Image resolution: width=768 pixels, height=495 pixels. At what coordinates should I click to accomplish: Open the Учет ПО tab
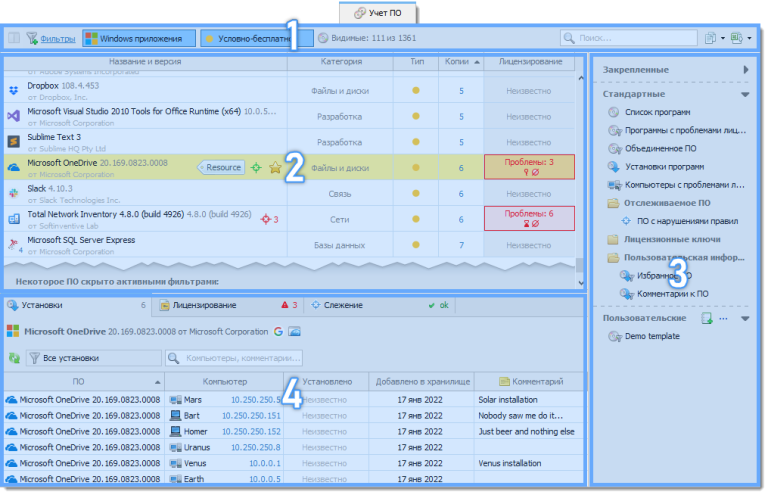[378, 13]
